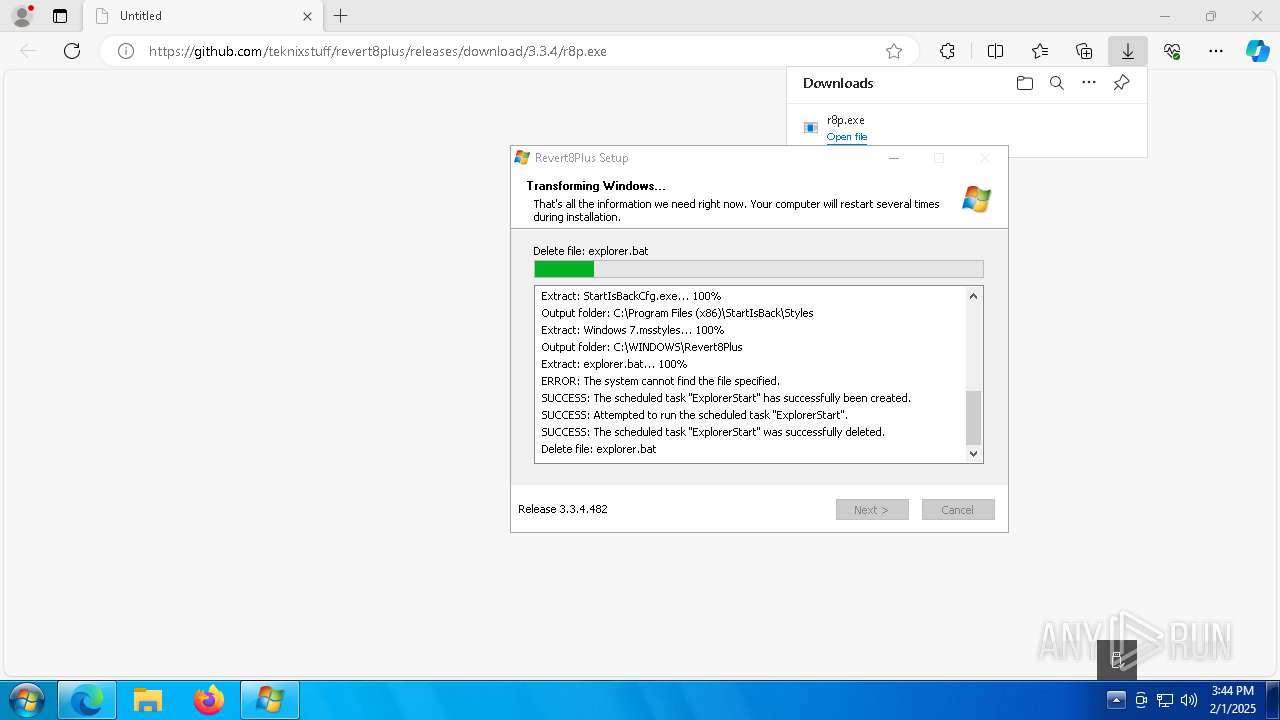
Task: Open the Collections panel
Action: point(1084,51)
